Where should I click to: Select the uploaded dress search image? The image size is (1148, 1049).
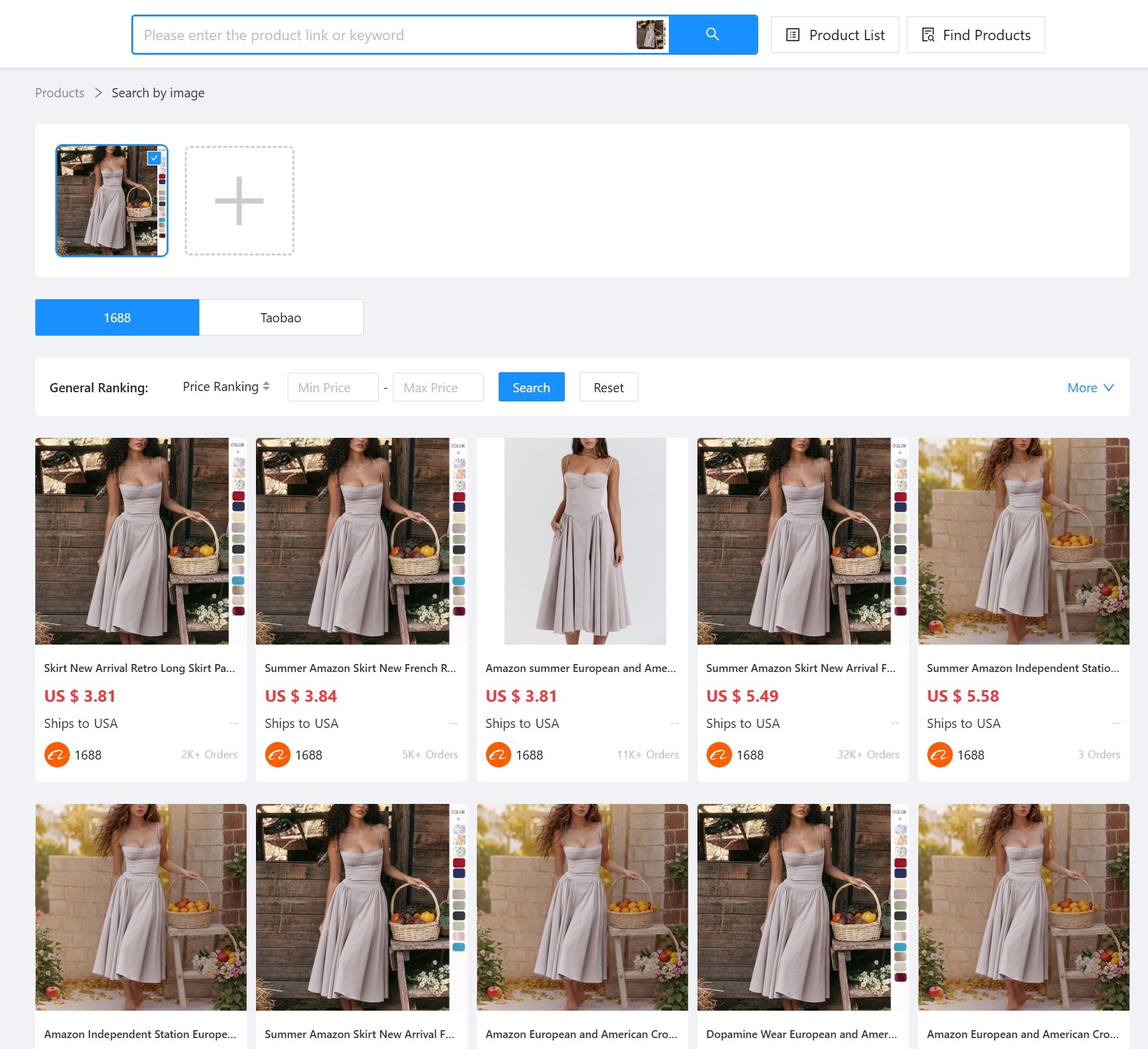point(112,201)
